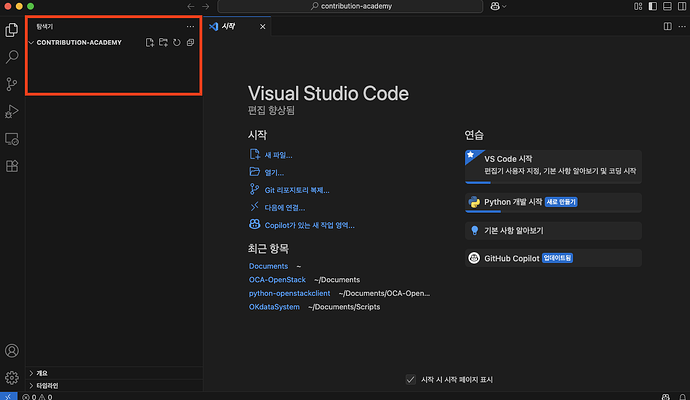
Task: Click the 다음에 연결 connect link
Action: click(277, 207)
